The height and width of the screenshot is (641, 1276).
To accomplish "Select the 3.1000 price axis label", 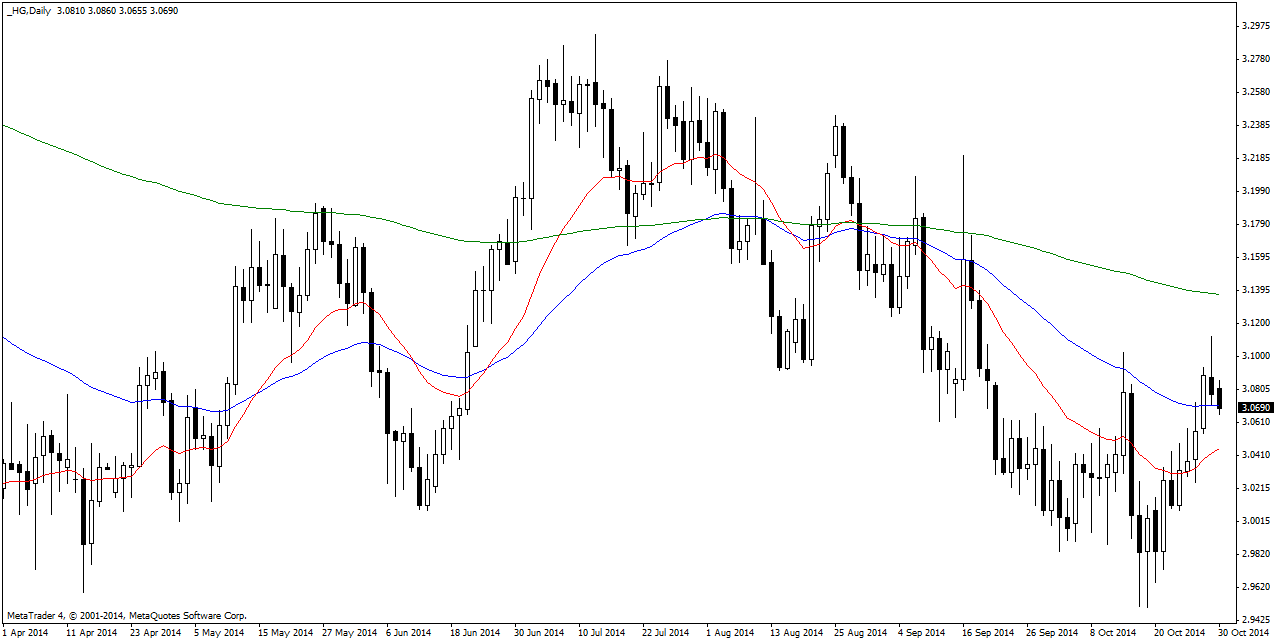I will tap(1254, 356).
